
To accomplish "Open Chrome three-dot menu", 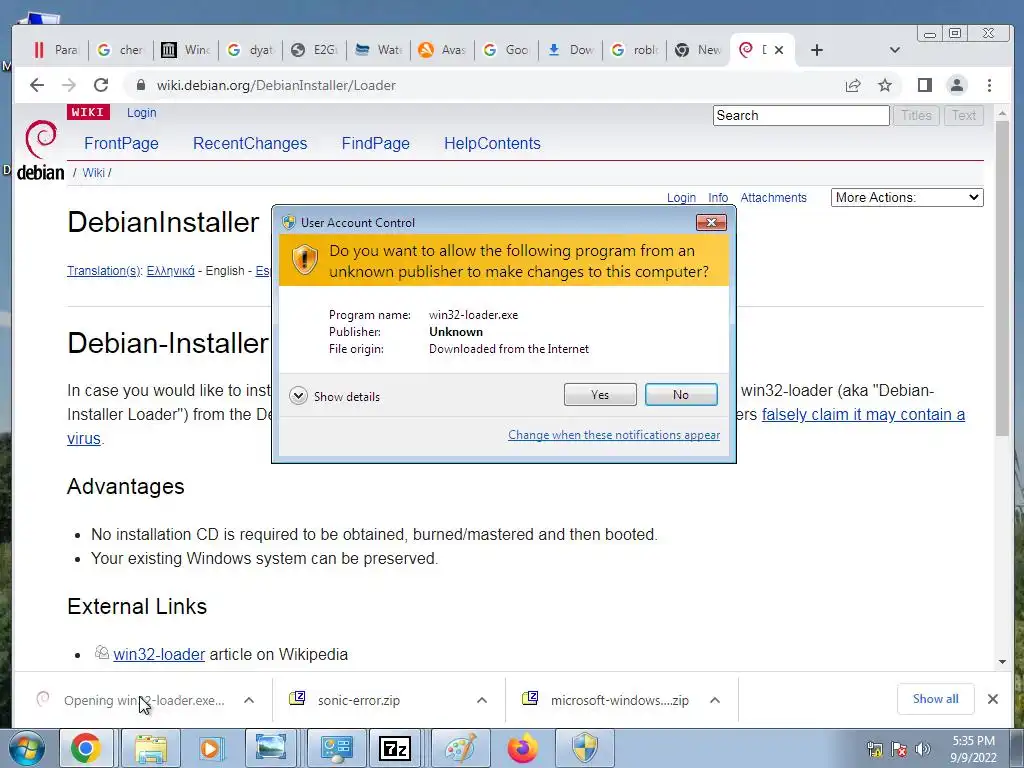I will (989, 86).
